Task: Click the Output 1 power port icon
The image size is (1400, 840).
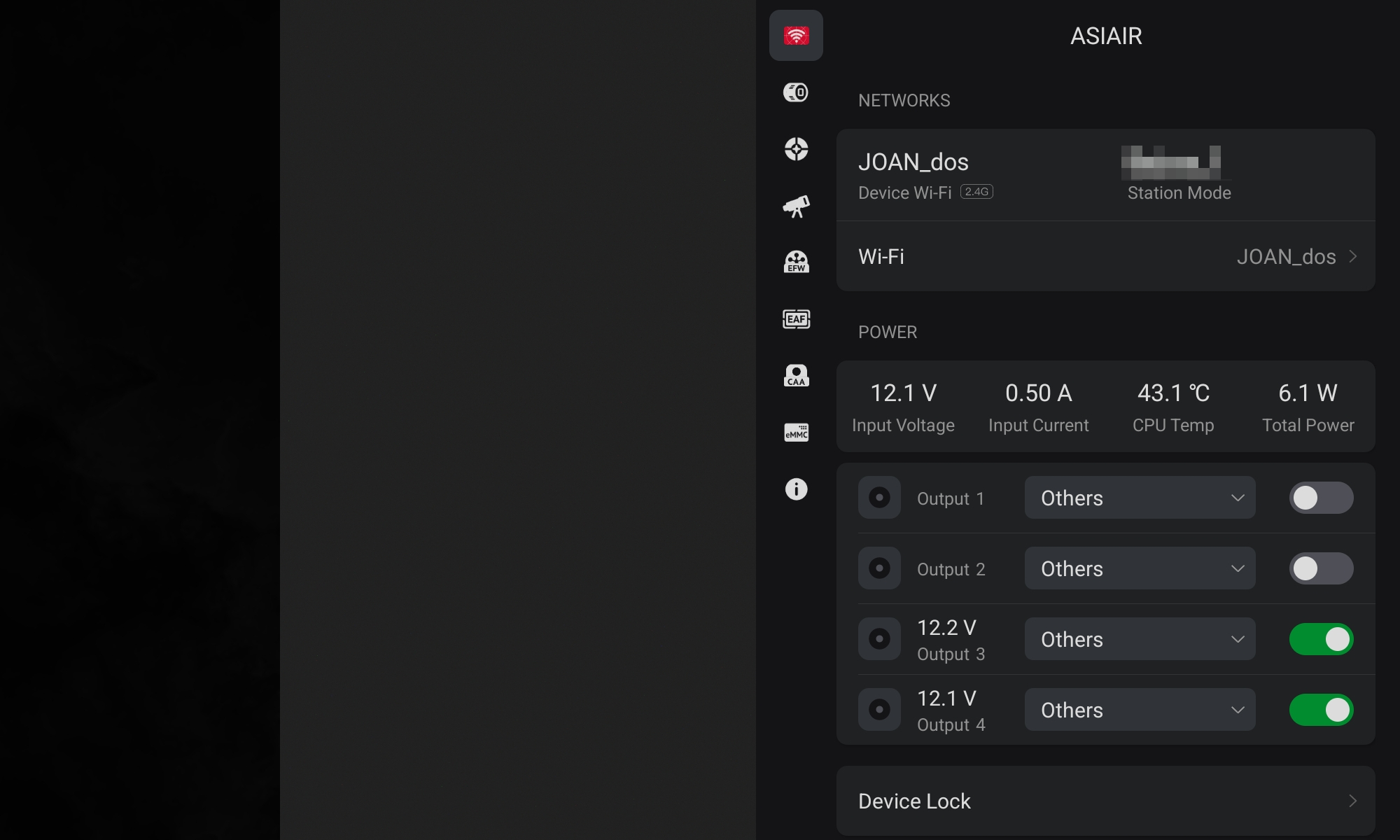Action: 879,498
